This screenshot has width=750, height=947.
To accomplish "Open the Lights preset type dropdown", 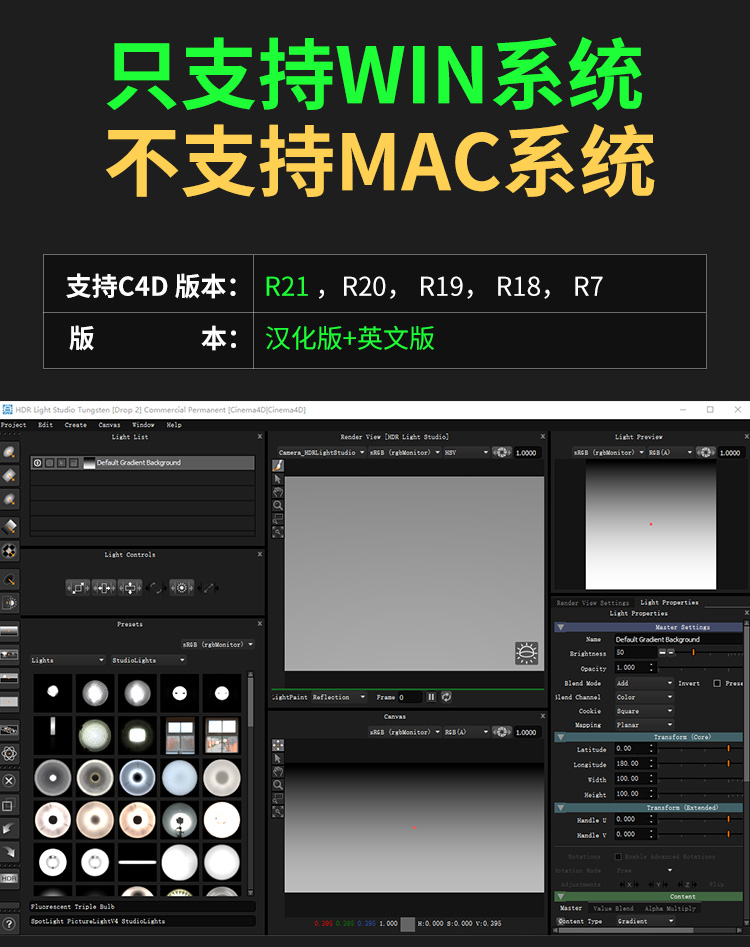I will coord(67,660).
